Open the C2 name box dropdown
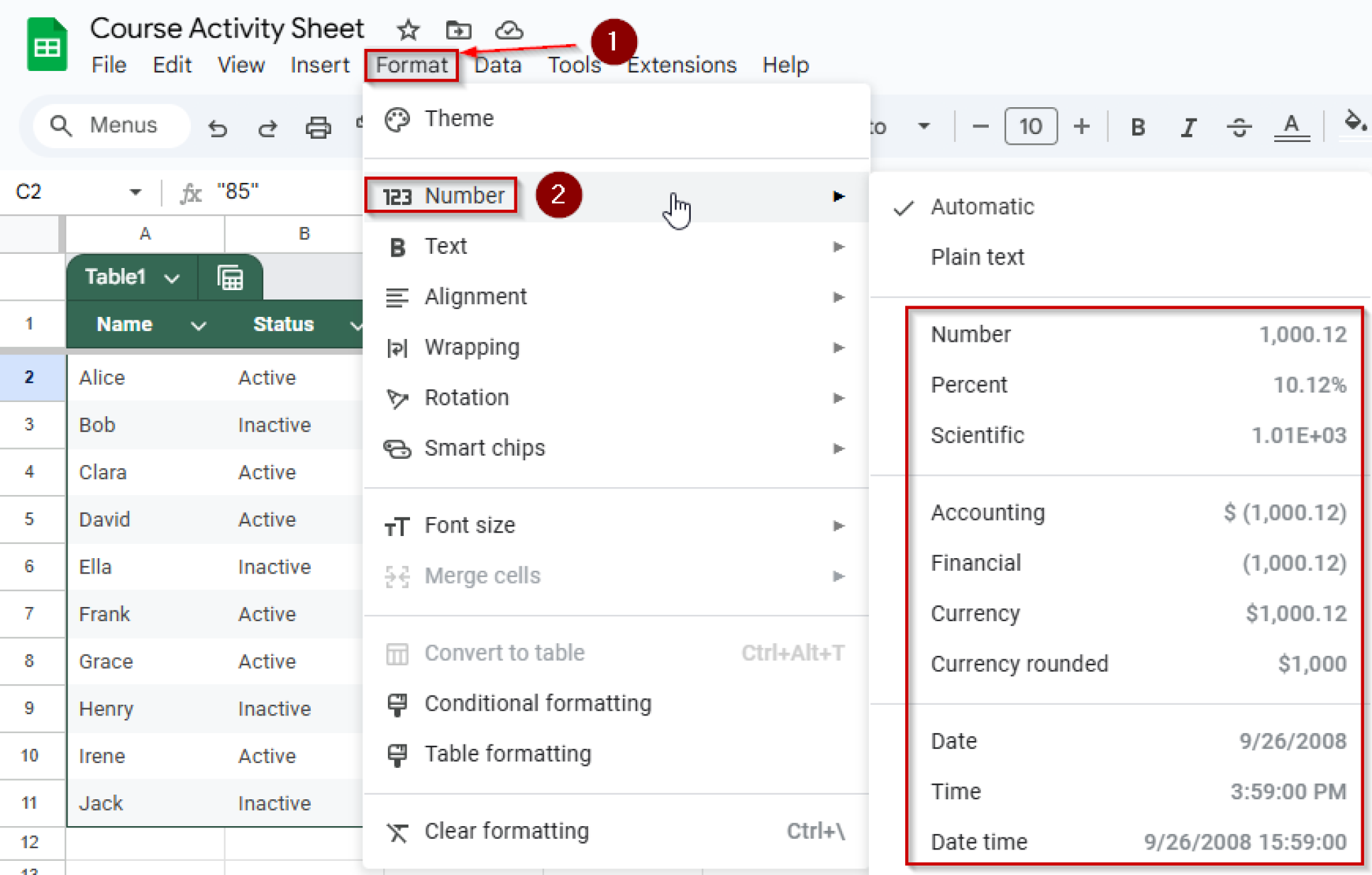Screen dimensions: 1372x875 pyautogui.click(x=136, y=192)
